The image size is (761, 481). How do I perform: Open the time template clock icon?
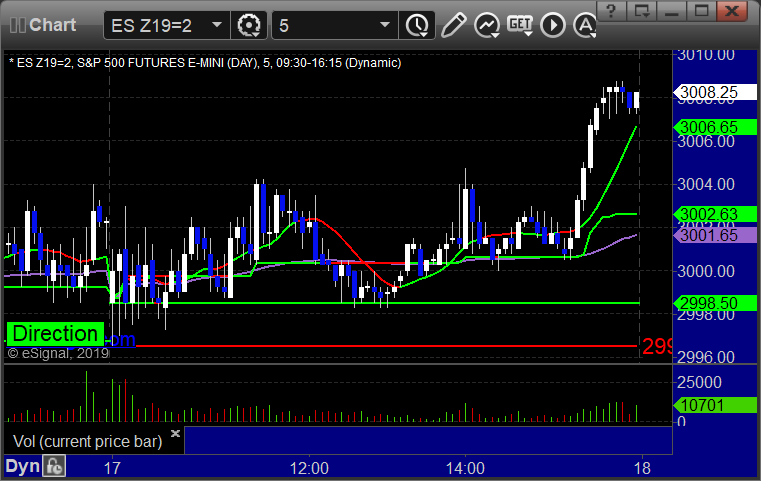point(417,25)
